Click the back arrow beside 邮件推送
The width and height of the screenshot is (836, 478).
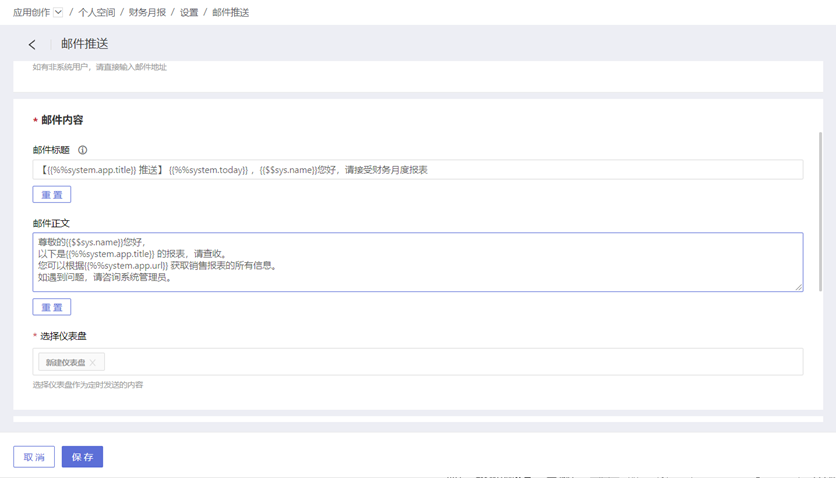(x=32, y=44)
